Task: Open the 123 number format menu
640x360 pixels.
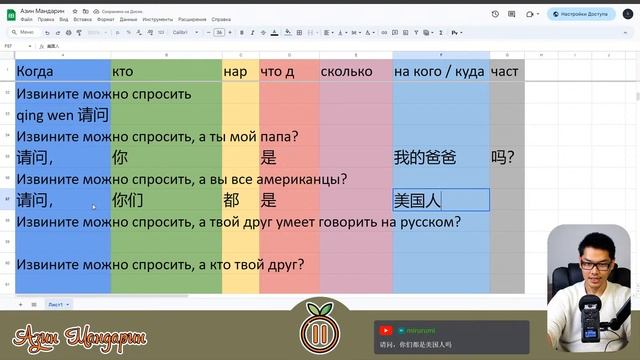Action: pos(161,33)
